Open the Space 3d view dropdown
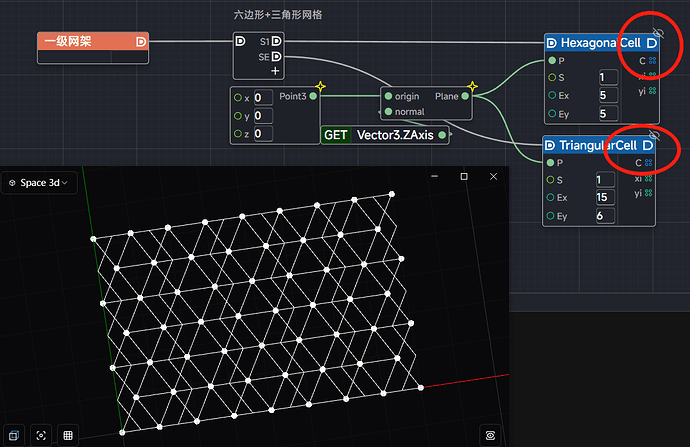The image size is (690, 447). tap(42, 184)
